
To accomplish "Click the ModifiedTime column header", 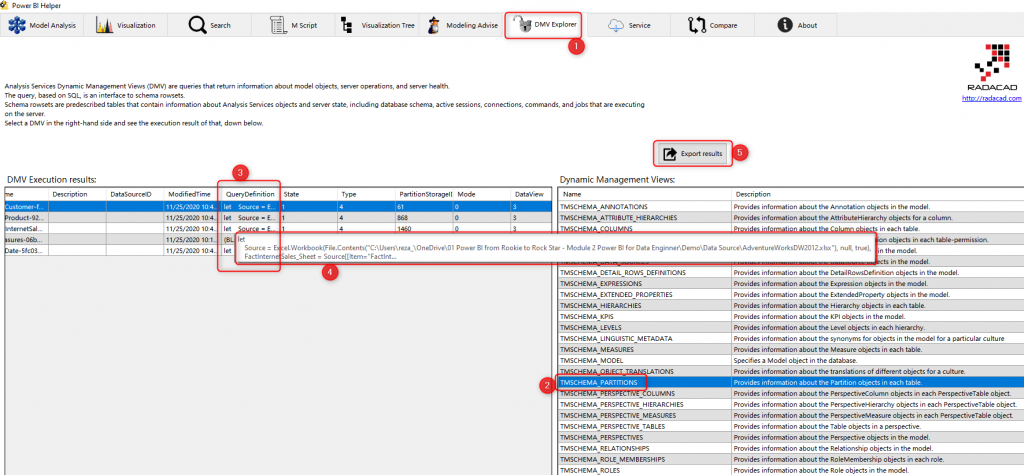I will coord(189,194).
